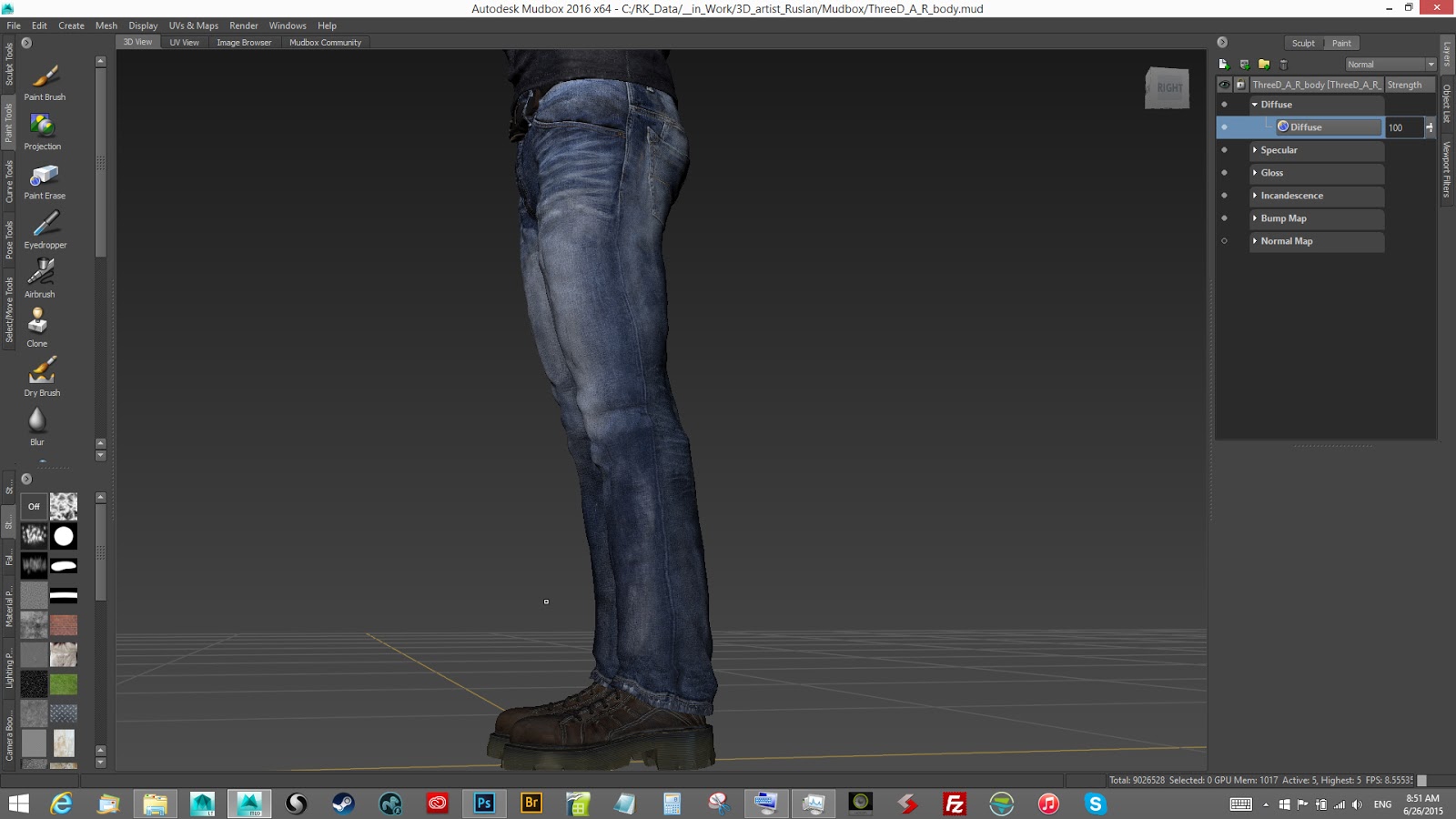Expand the Specular channel
The width and height of the screenshot is (1456, 819).
[1255, 150]
